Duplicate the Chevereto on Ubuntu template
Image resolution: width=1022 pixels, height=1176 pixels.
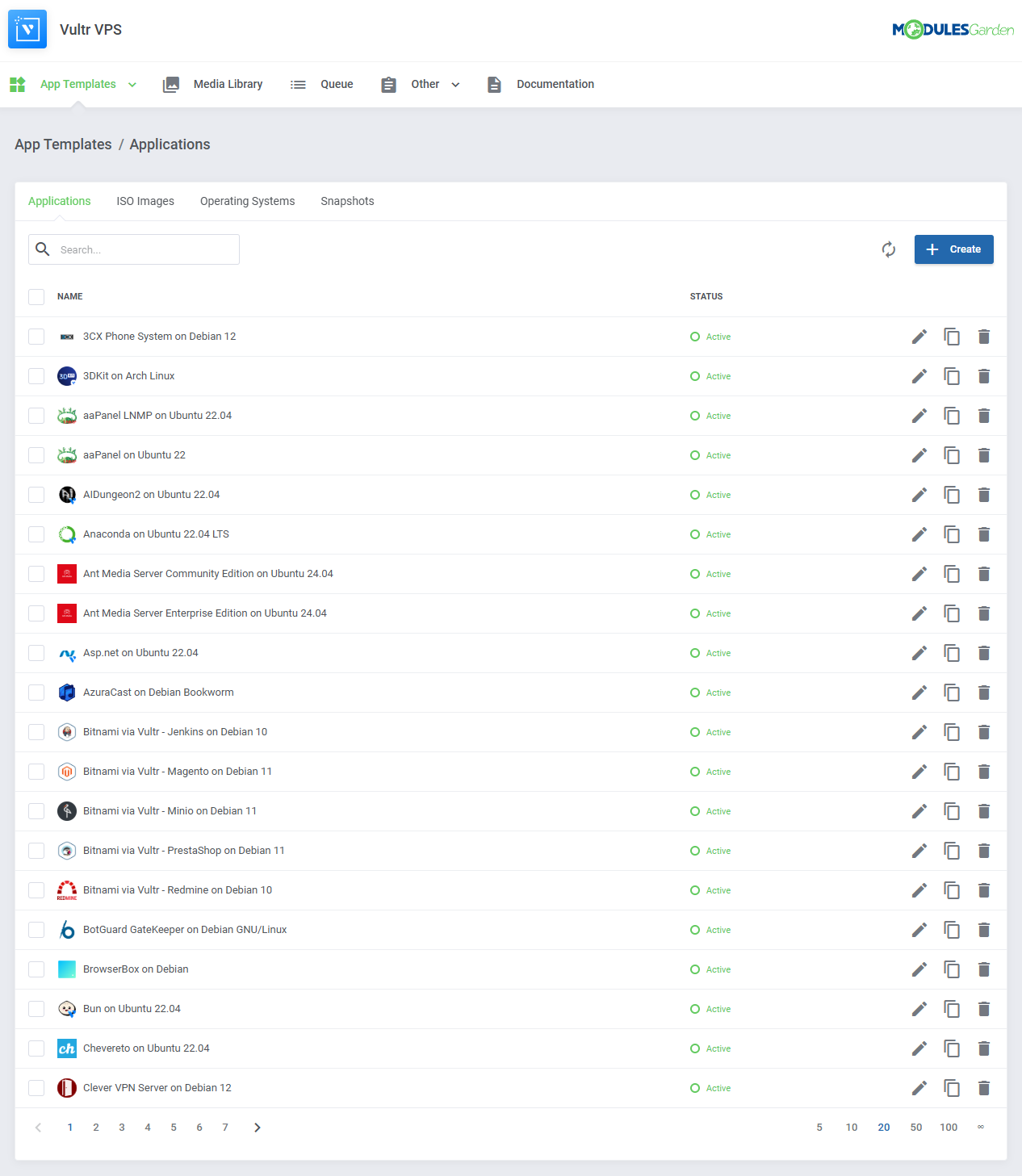point(952,1048)
